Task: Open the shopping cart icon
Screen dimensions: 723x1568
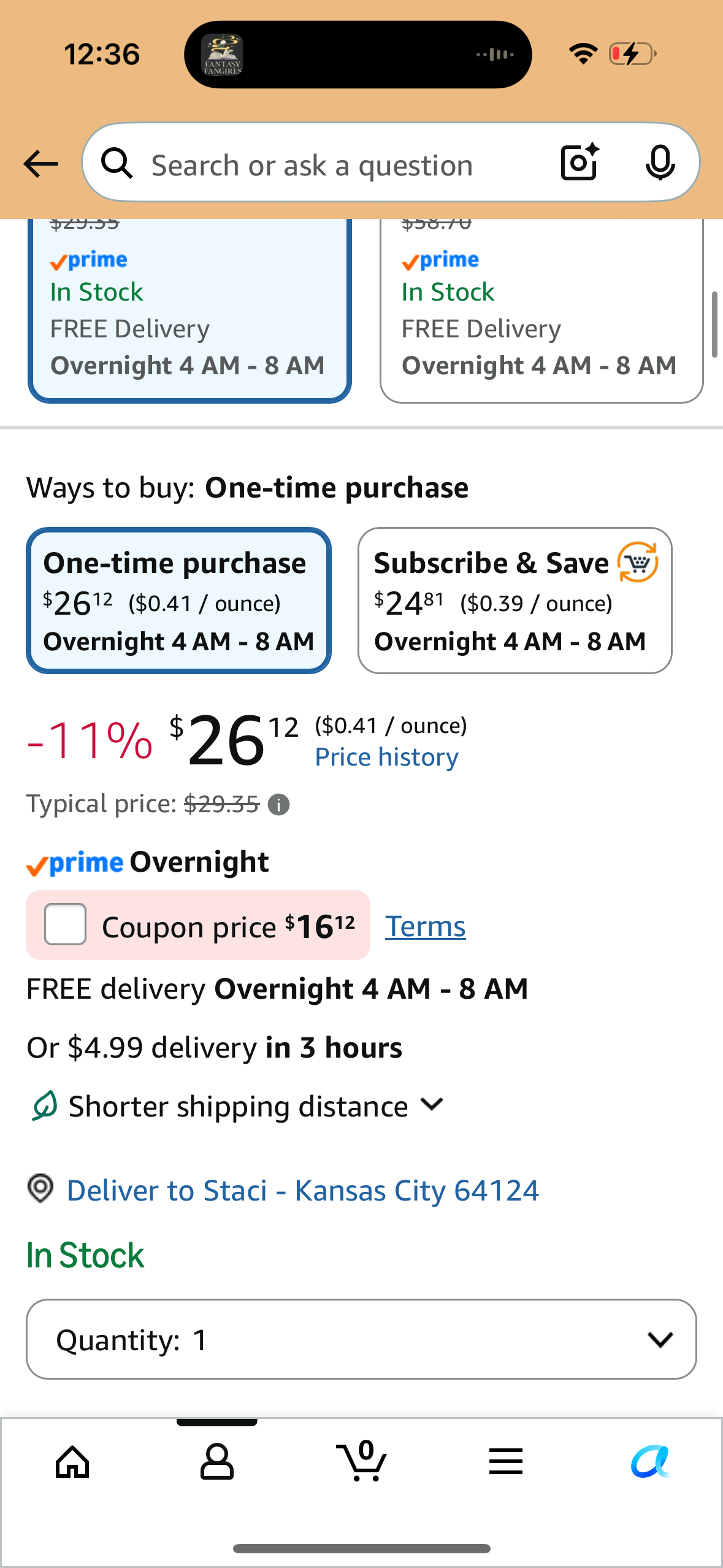Action: pyautogui.click(x=362, y=1461)
